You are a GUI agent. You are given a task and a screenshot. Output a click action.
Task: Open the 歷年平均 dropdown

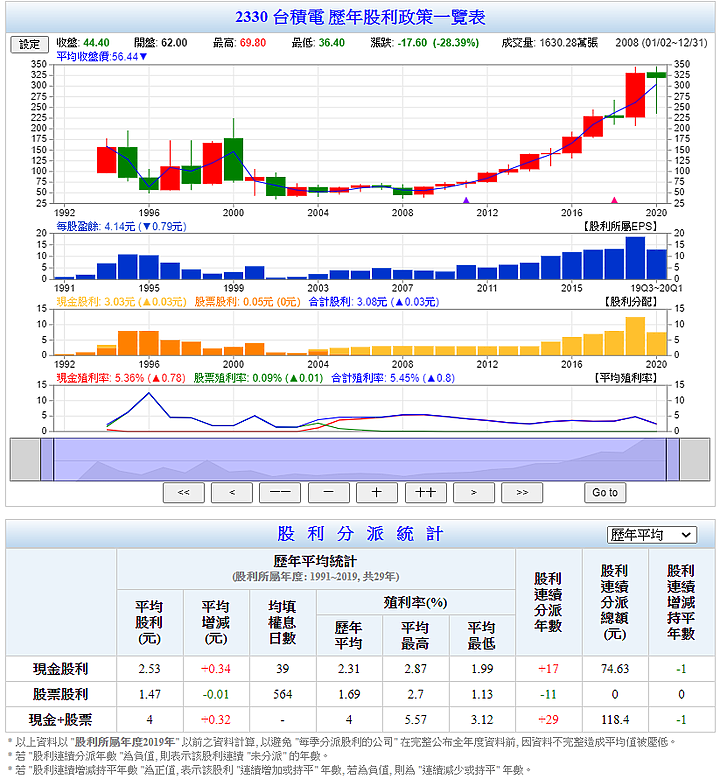[651, 535]
